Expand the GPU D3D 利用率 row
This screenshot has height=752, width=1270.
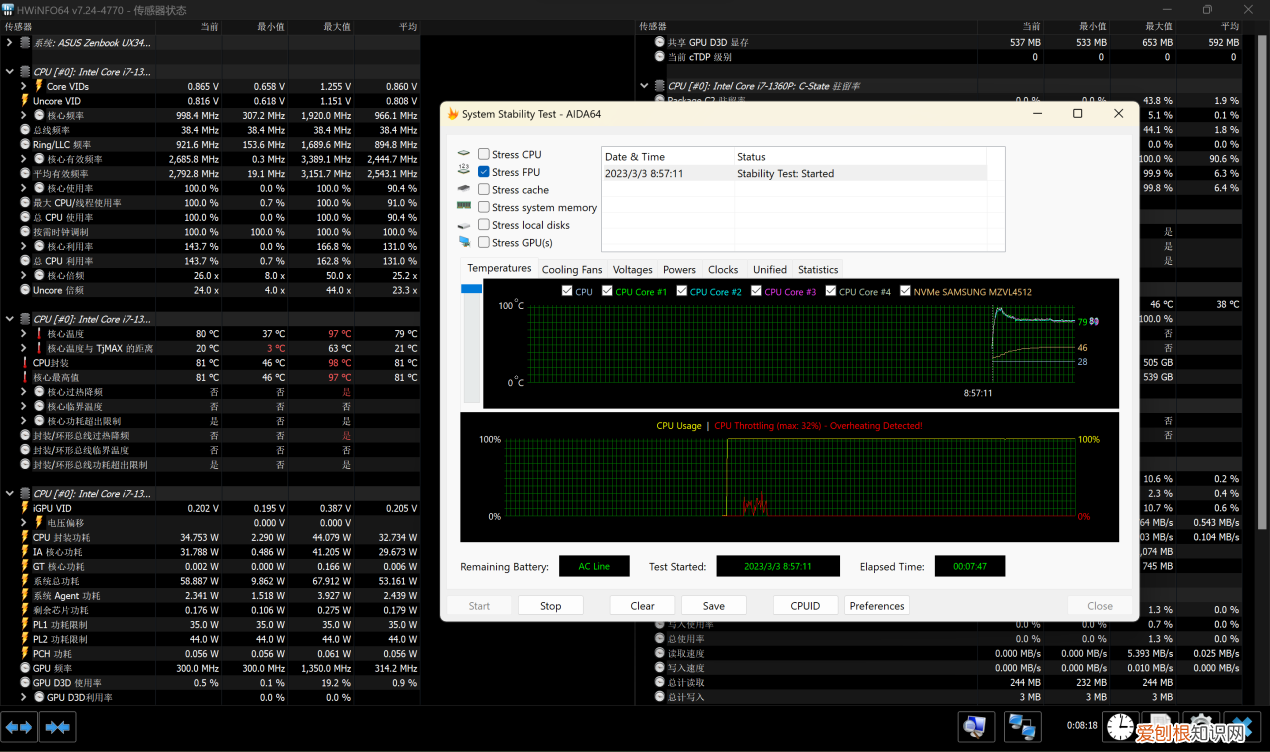click(x=24, y=697)
